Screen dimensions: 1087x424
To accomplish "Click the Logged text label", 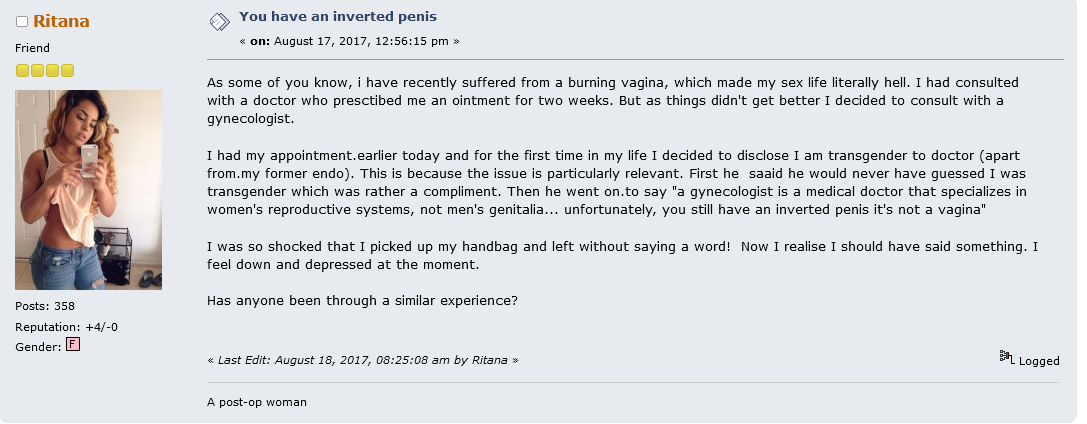I will pyautogui.click(x=1038, y=361).
